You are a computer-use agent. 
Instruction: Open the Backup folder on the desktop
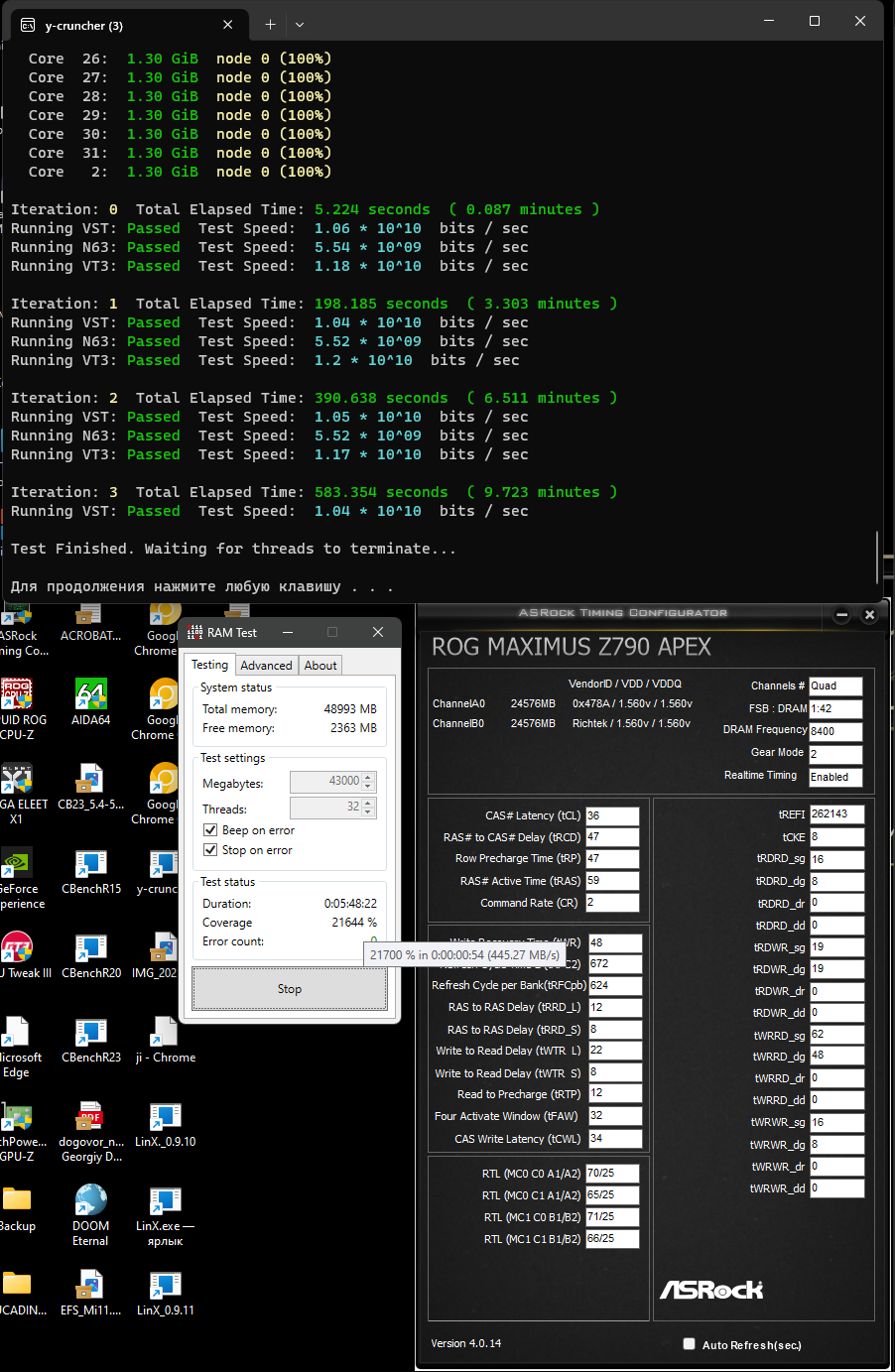click(x=16, y=1208)
